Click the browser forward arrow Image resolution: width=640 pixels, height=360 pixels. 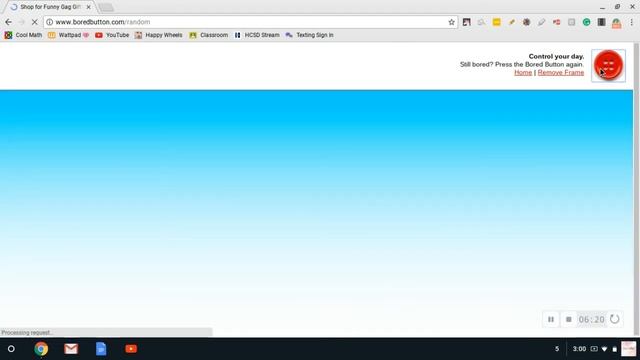[22, 22]
